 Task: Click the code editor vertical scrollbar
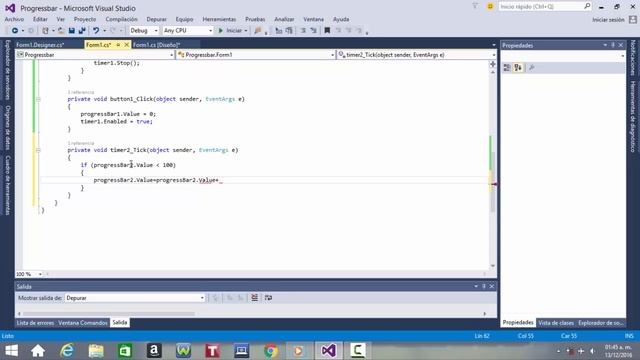pyautogui.click(x=493, y=169)
